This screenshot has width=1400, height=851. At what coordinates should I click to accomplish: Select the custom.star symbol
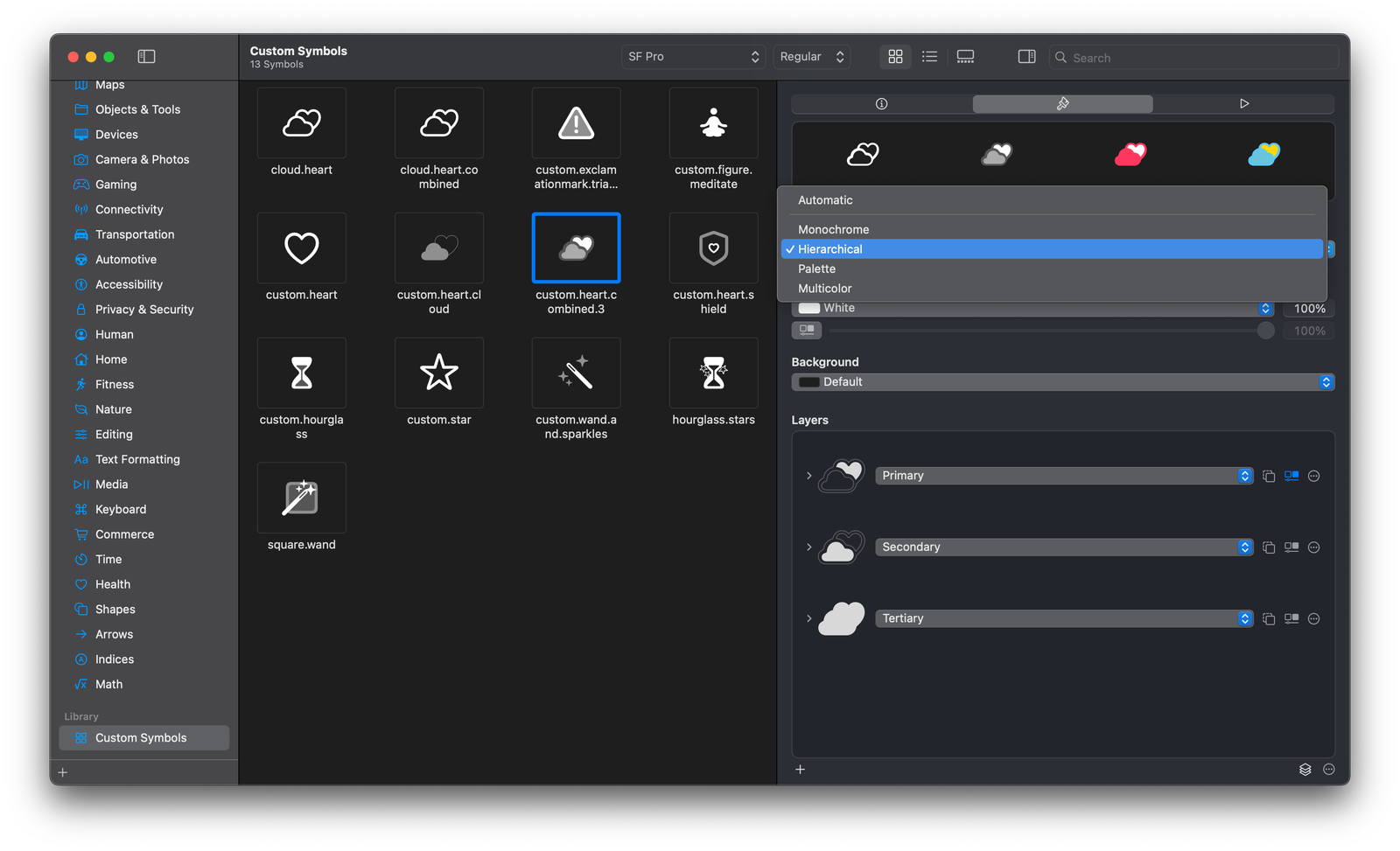click(x=438, y=373)
